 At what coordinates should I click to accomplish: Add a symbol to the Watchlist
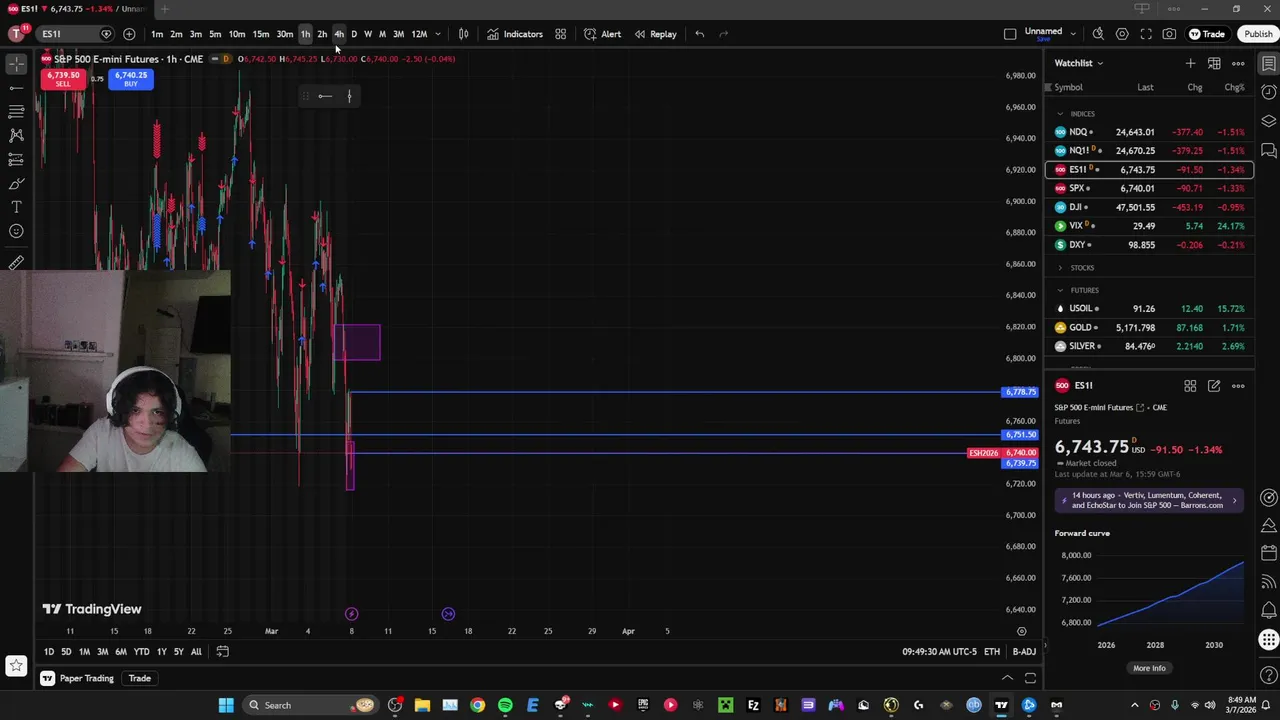(x=1190, y=63)
